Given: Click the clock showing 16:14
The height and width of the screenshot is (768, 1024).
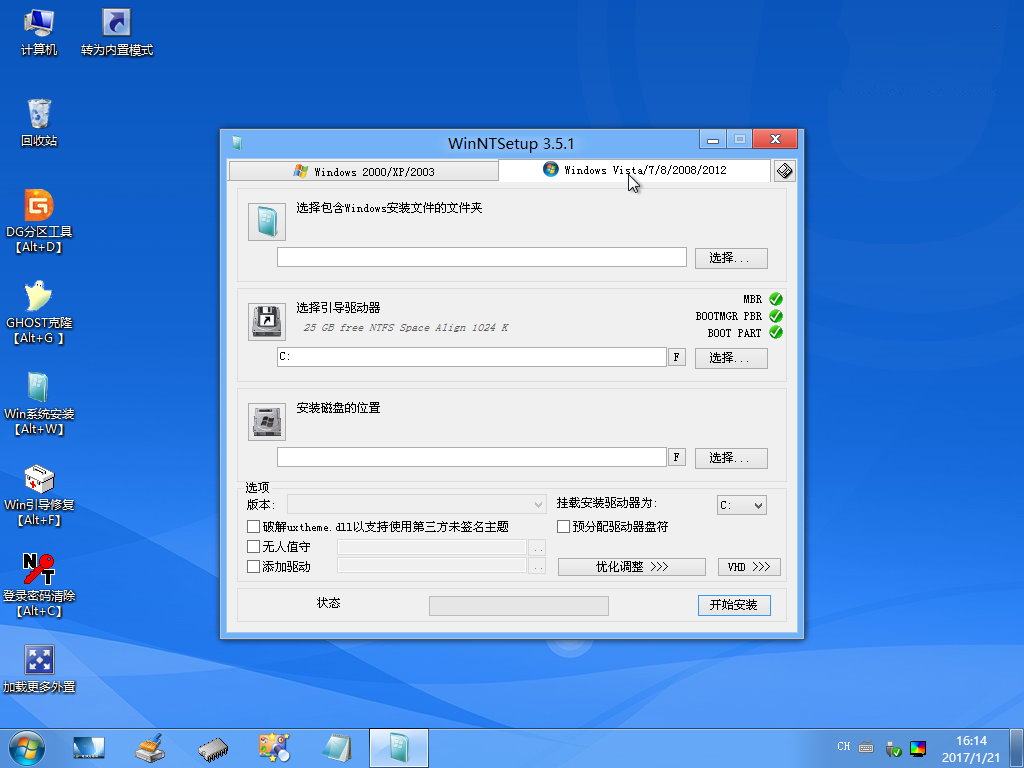Looking at the screenshot, I should click(x=970, y=741).
